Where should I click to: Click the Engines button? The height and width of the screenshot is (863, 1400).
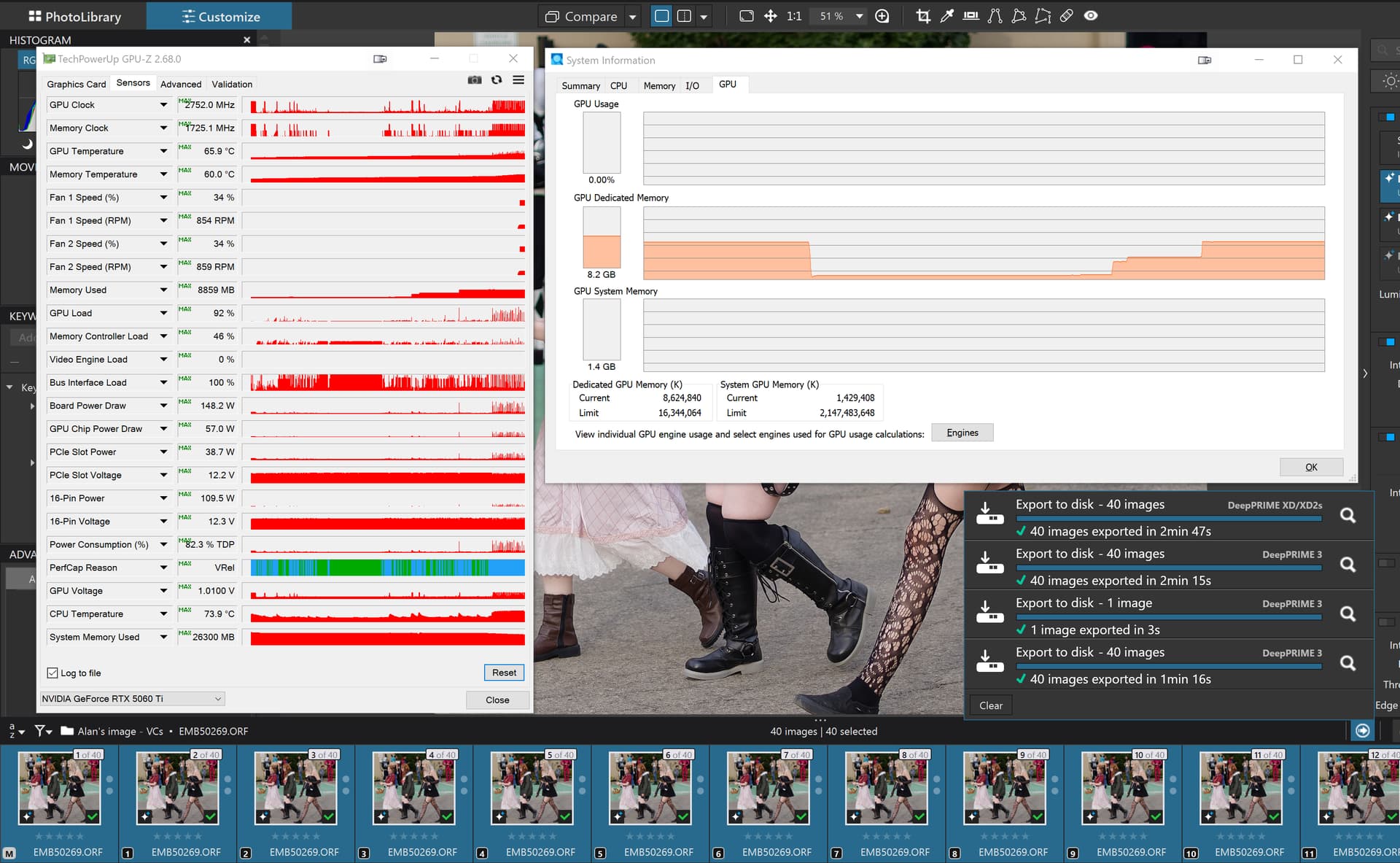(x=962, y=433)
